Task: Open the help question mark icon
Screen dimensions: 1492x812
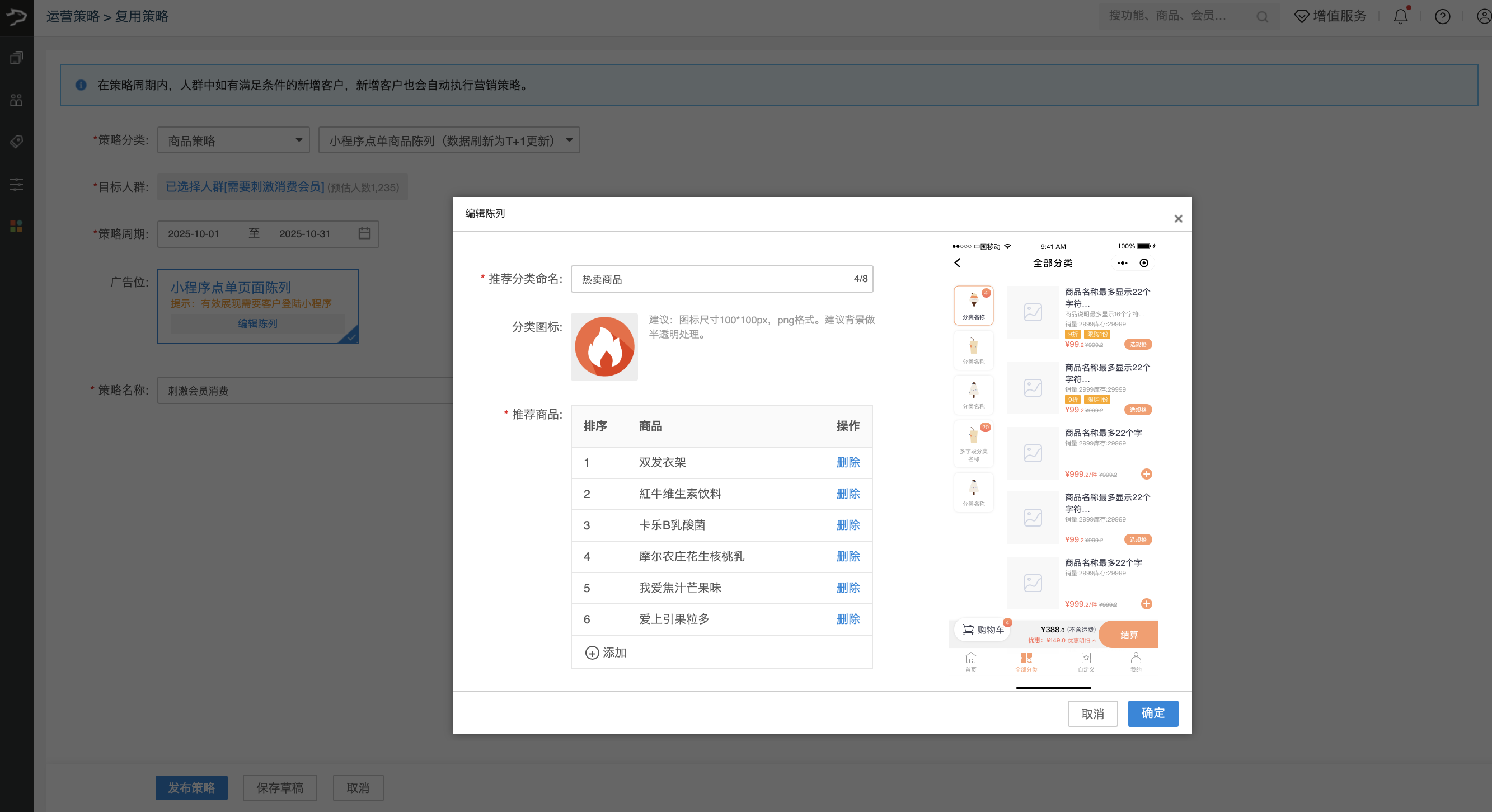Action: point(1442,16)
